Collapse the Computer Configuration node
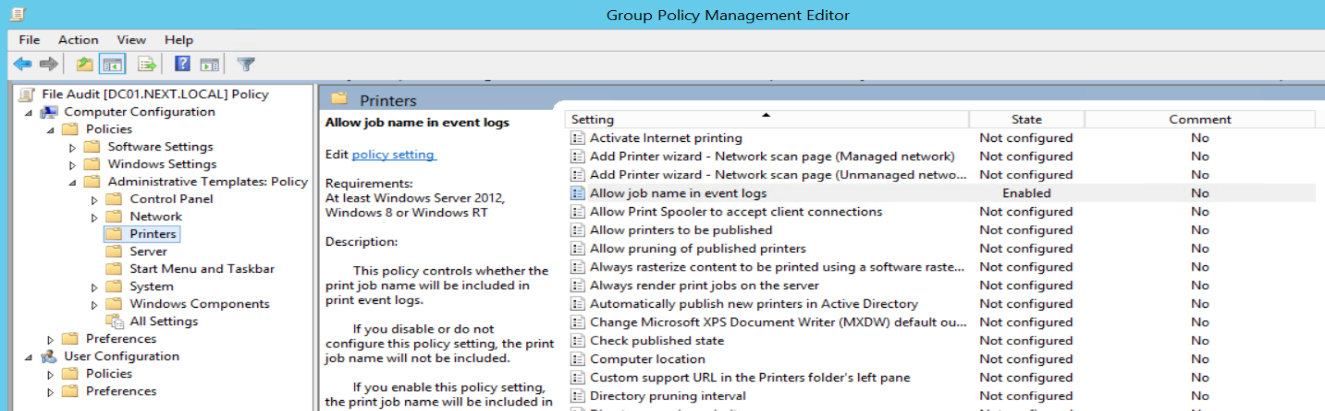Viewport: 1325px width, 411px height. (29, 112)
